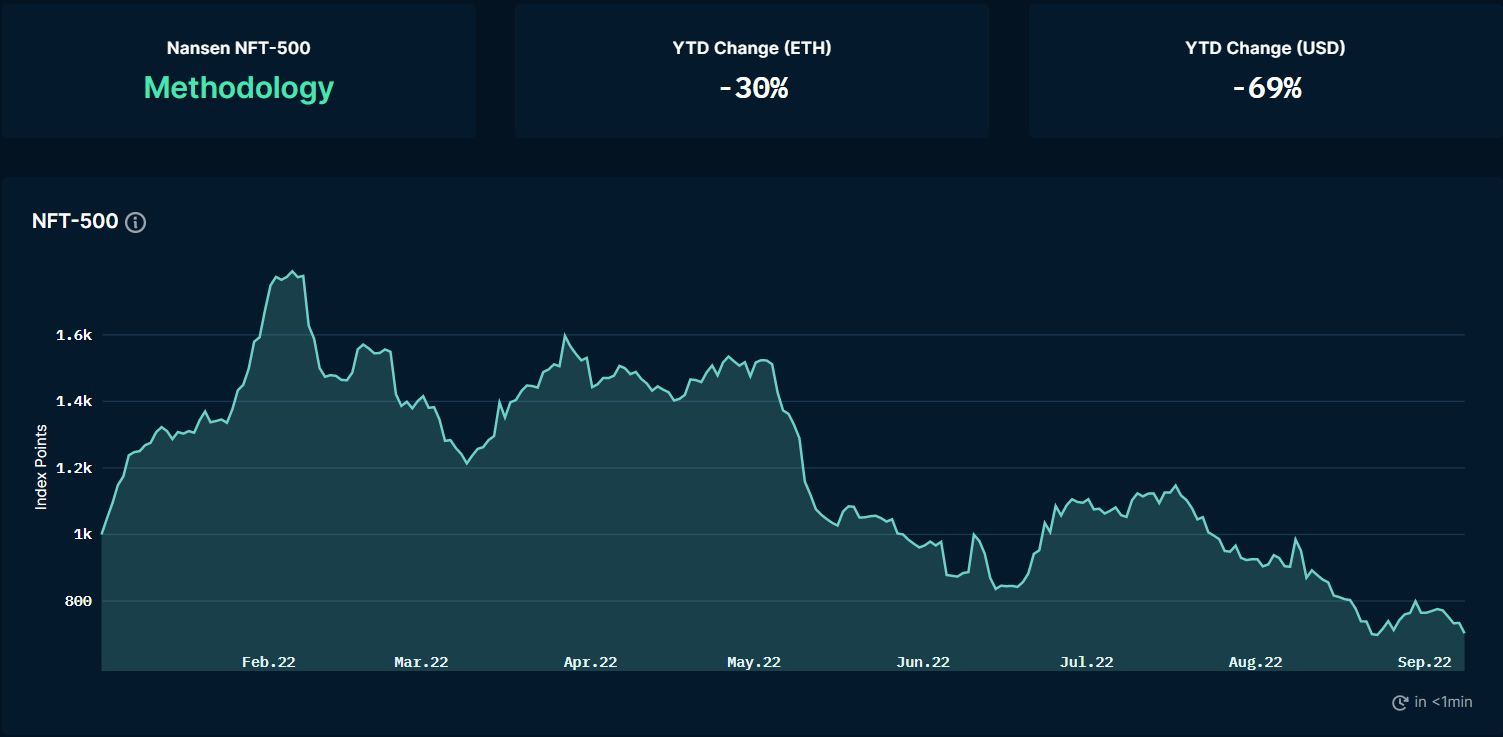Click the refresh clock icon

coord(1400,702)
